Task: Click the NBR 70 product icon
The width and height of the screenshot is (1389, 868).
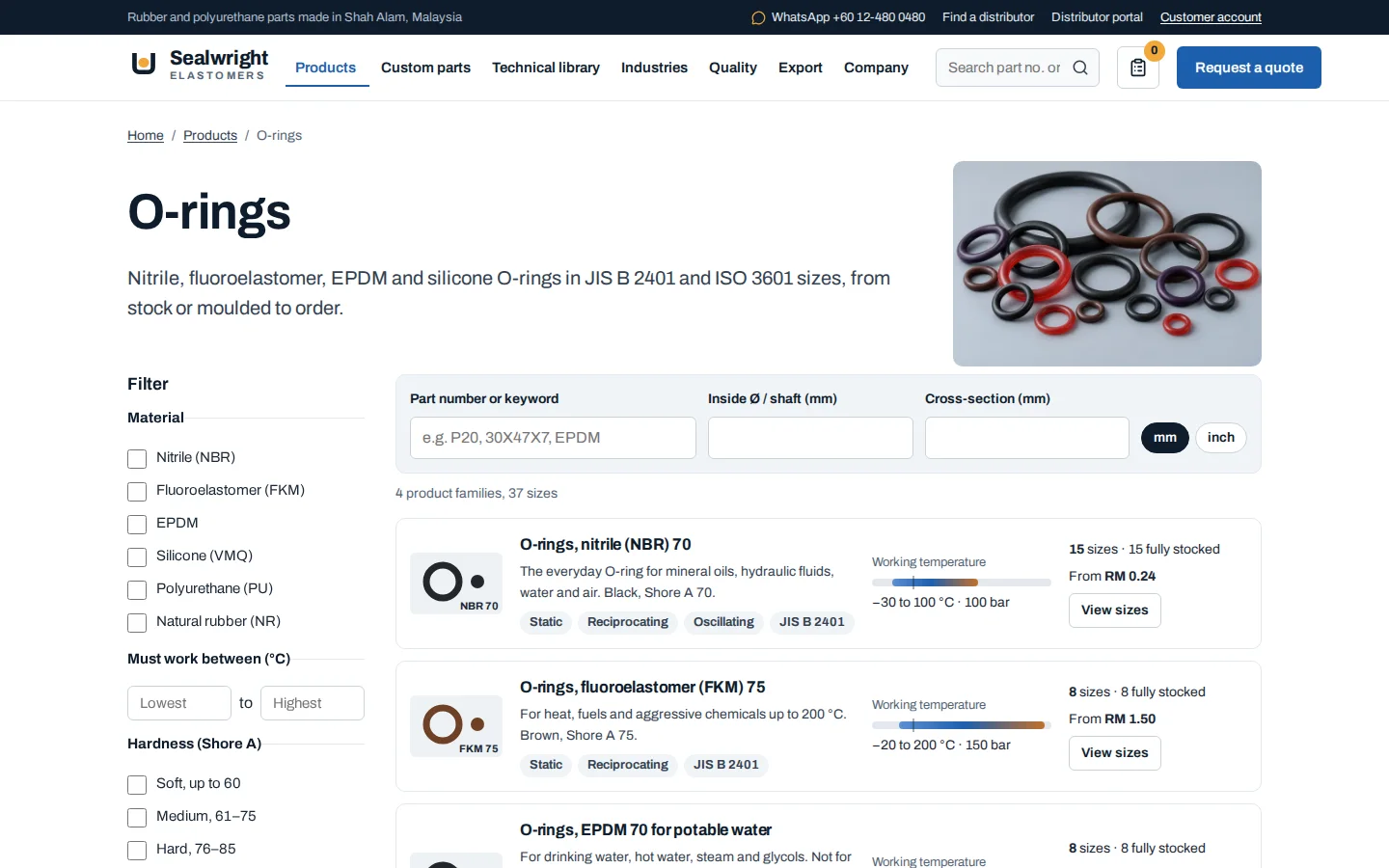Action: click(456, 583)
